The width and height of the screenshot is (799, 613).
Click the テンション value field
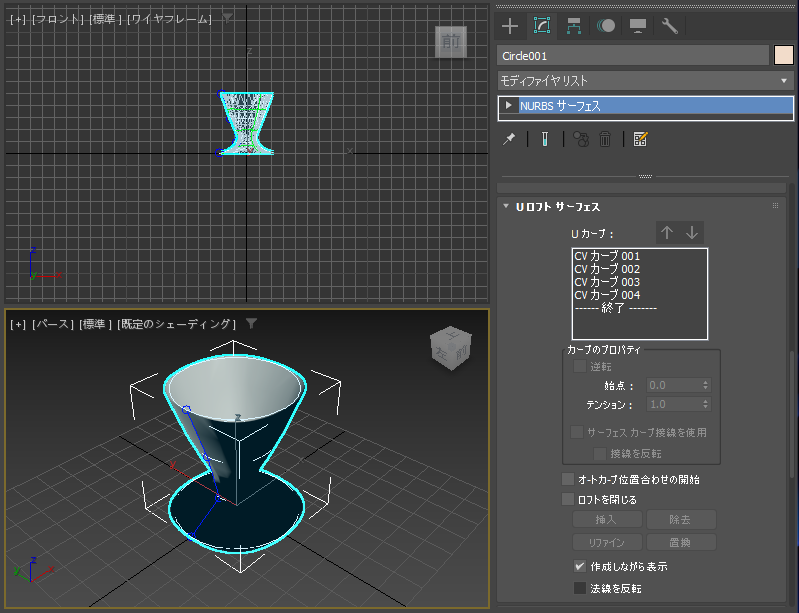(674, 405)
